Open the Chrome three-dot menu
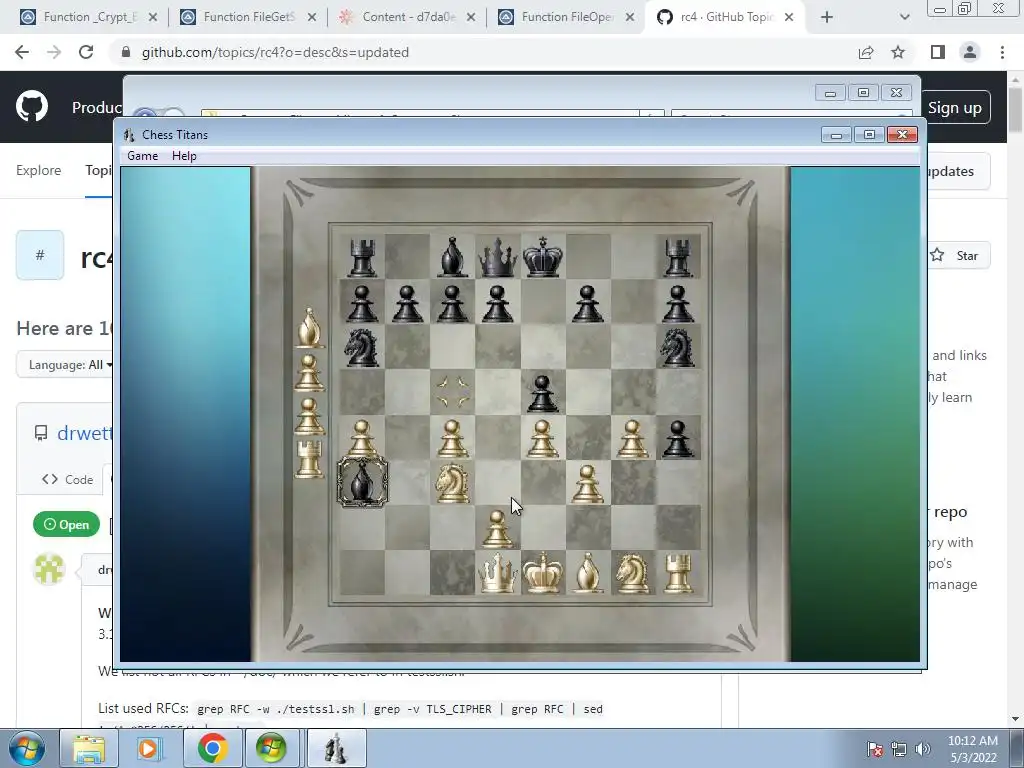This screenshot has height=768, width=1024. [1002, 52]
